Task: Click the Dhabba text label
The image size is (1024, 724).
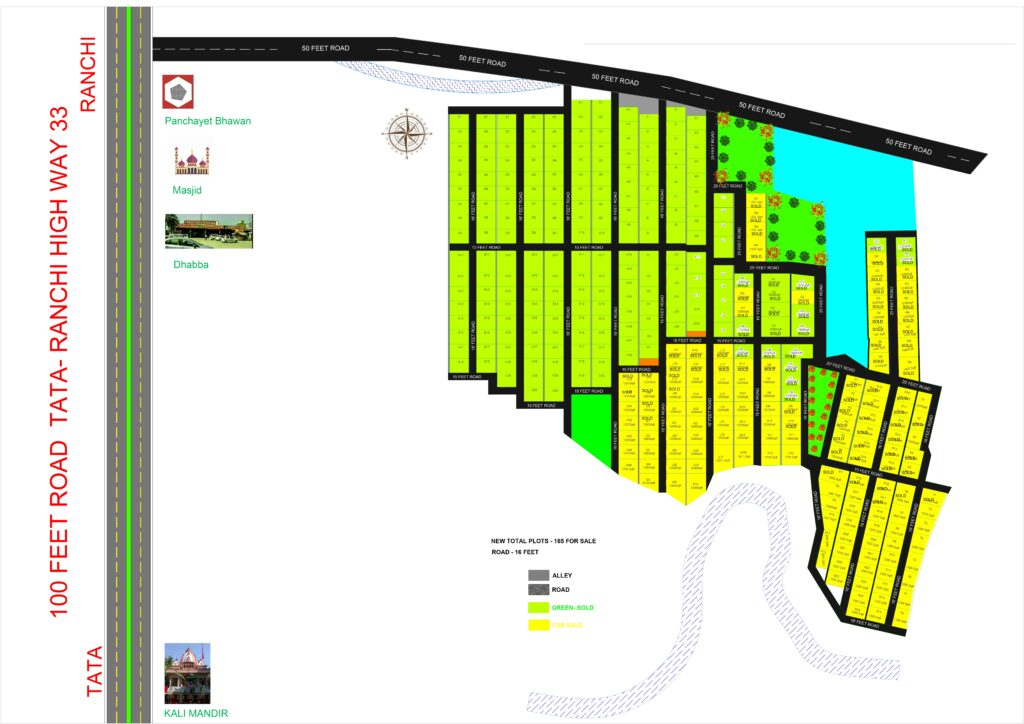Action: coord(188,265)
